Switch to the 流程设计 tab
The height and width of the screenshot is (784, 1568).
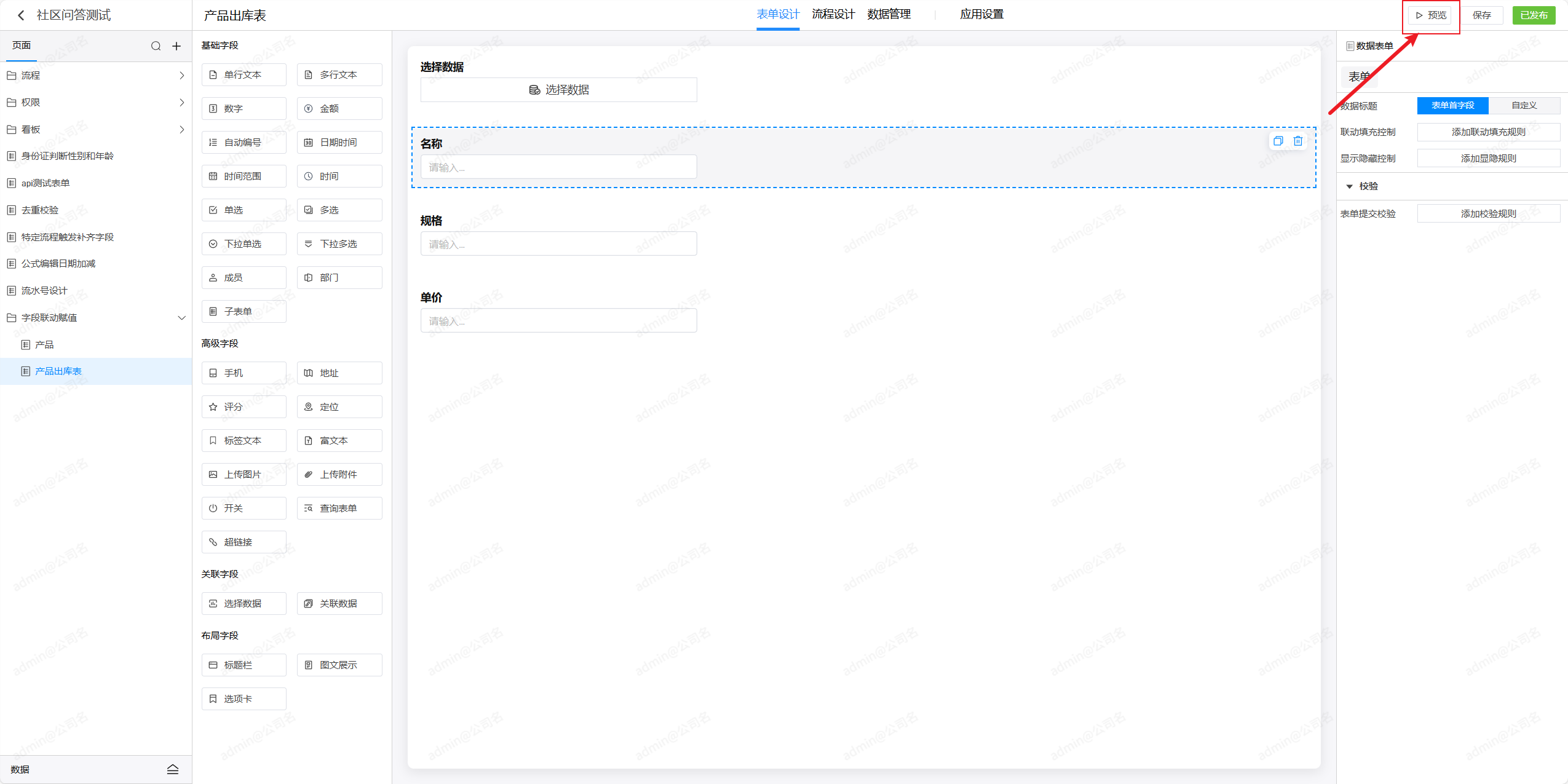coord(833,14)
